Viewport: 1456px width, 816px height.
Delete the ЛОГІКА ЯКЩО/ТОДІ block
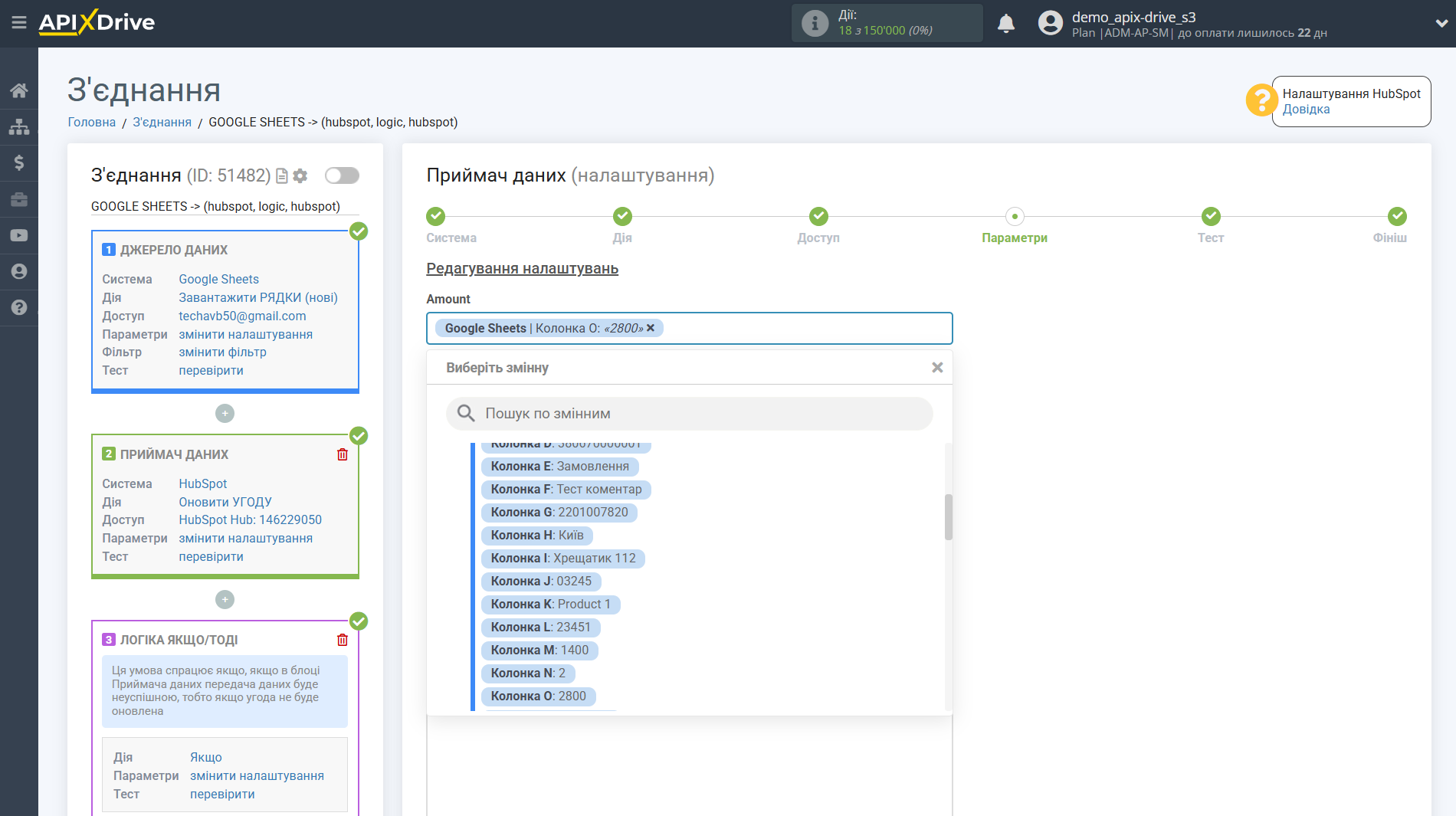pyautogui.click(x=343, y=640)
